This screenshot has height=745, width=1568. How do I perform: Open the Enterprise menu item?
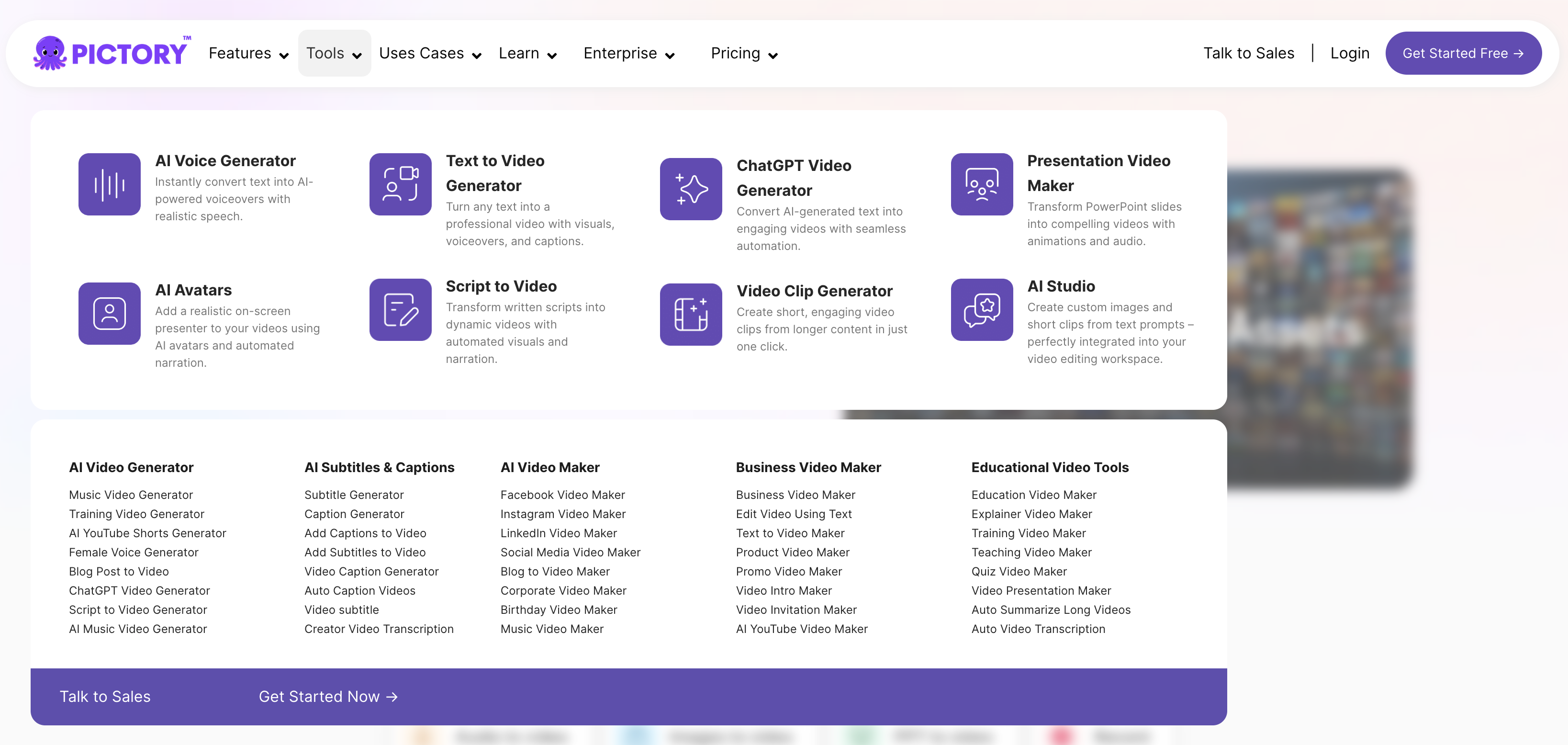point(628,54)
